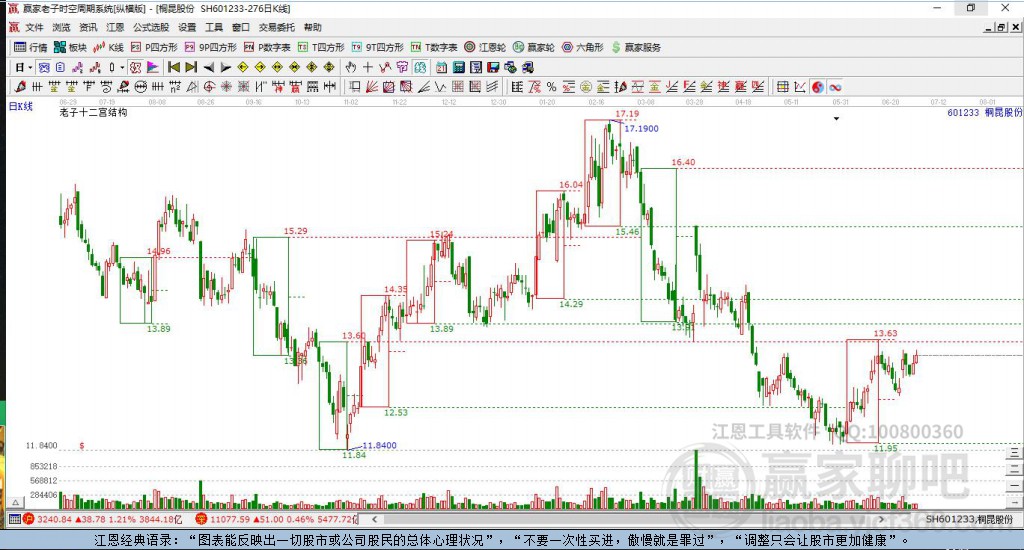Open the 公式选股 menu
This screenshot has height=550, width=1024.
pyautogui.click(x=151, y=27)
